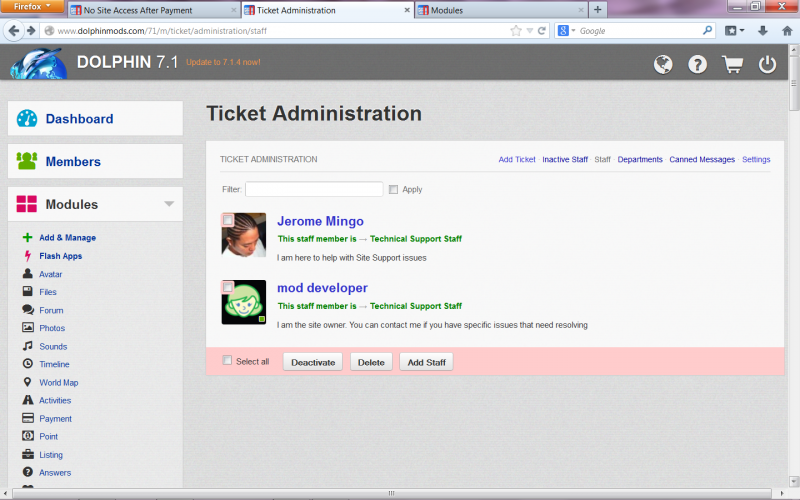
Task: Switch to the Modules browser tab
Action: 502,10
